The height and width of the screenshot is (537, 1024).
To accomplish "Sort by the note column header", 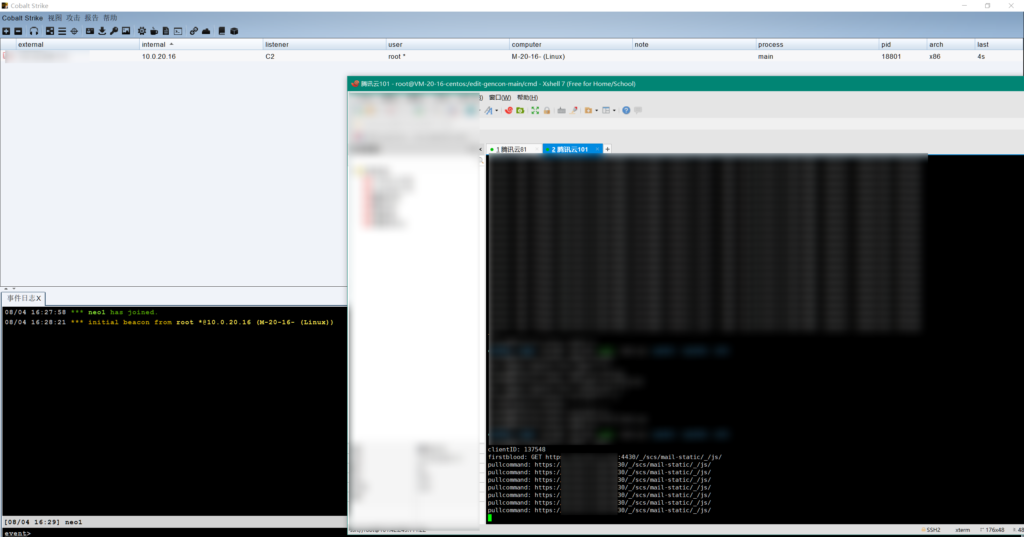I will [x=694, y=44].
